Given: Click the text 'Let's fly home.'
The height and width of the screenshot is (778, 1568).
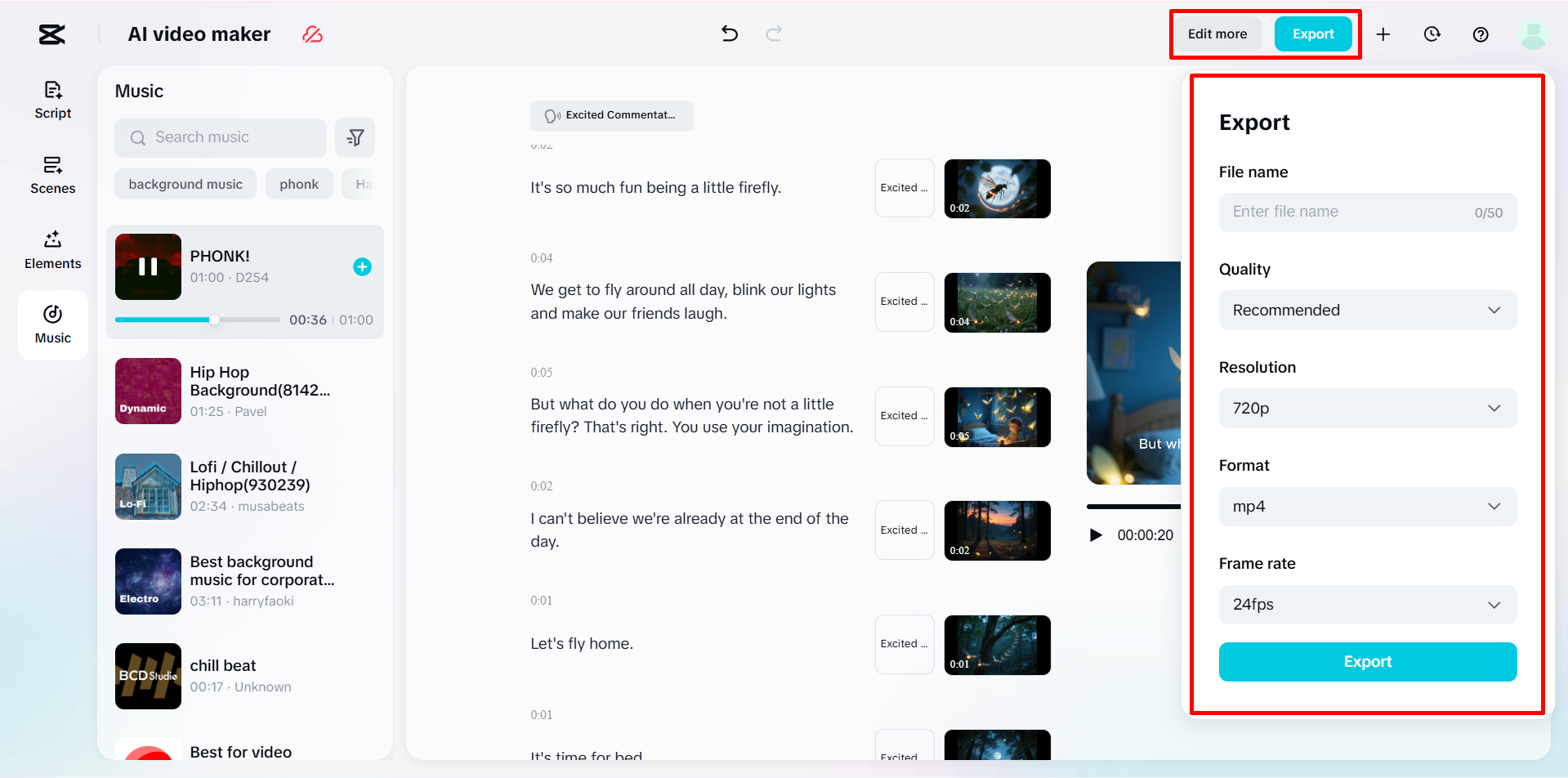Looking at the screenshot, I should [x=582, y=644].
